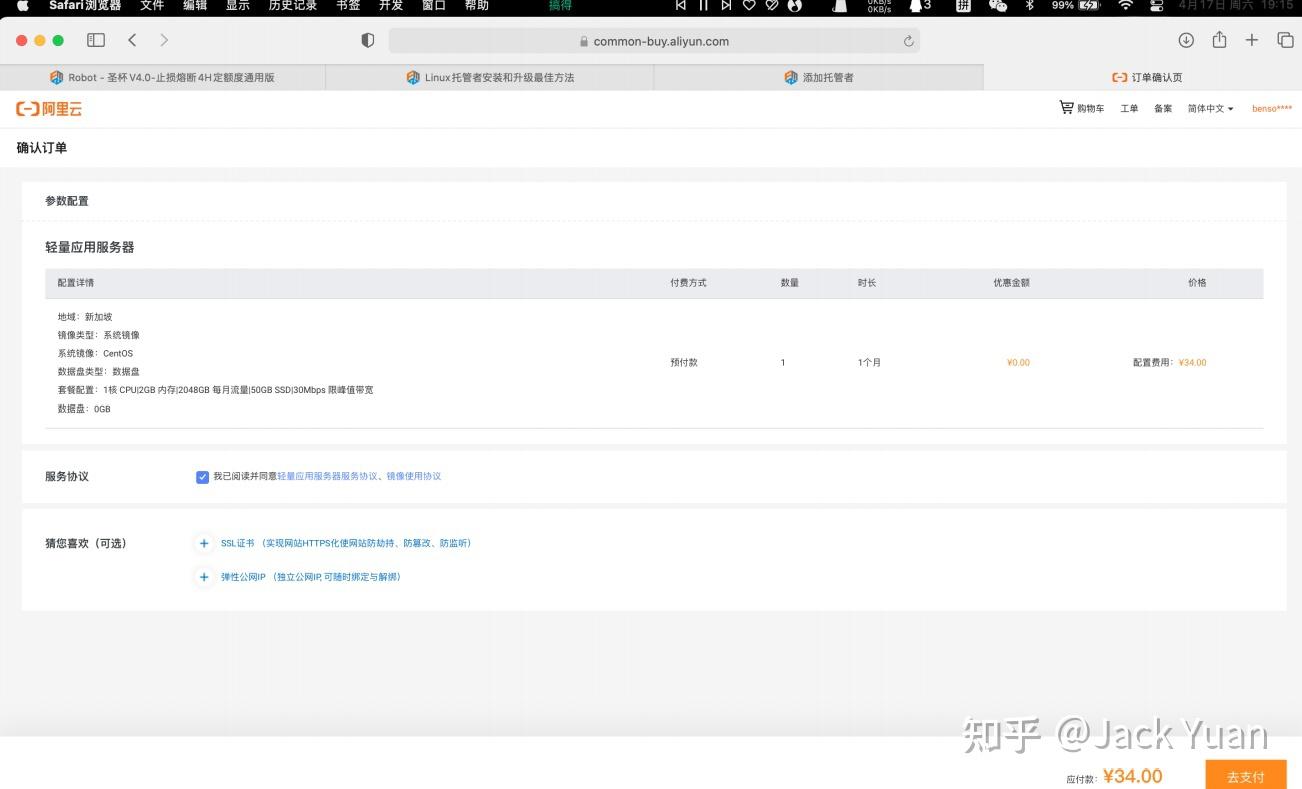Viewport: 1302px width, 789px height.
Task: Click the Safari share icon
Action: coord(1219,40)
